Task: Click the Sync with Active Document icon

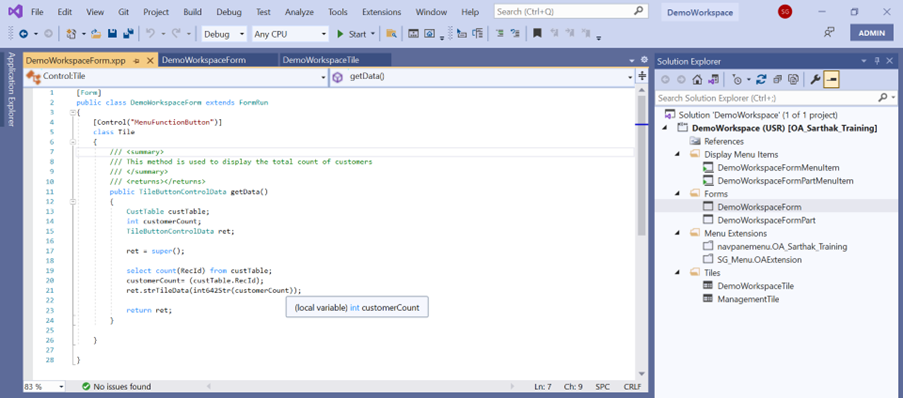Action: click(761, 79)
